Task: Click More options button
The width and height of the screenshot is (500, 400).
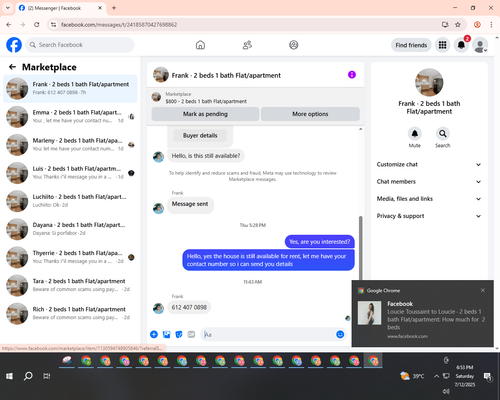Action: pyautogui.click(x=310, y=114)
